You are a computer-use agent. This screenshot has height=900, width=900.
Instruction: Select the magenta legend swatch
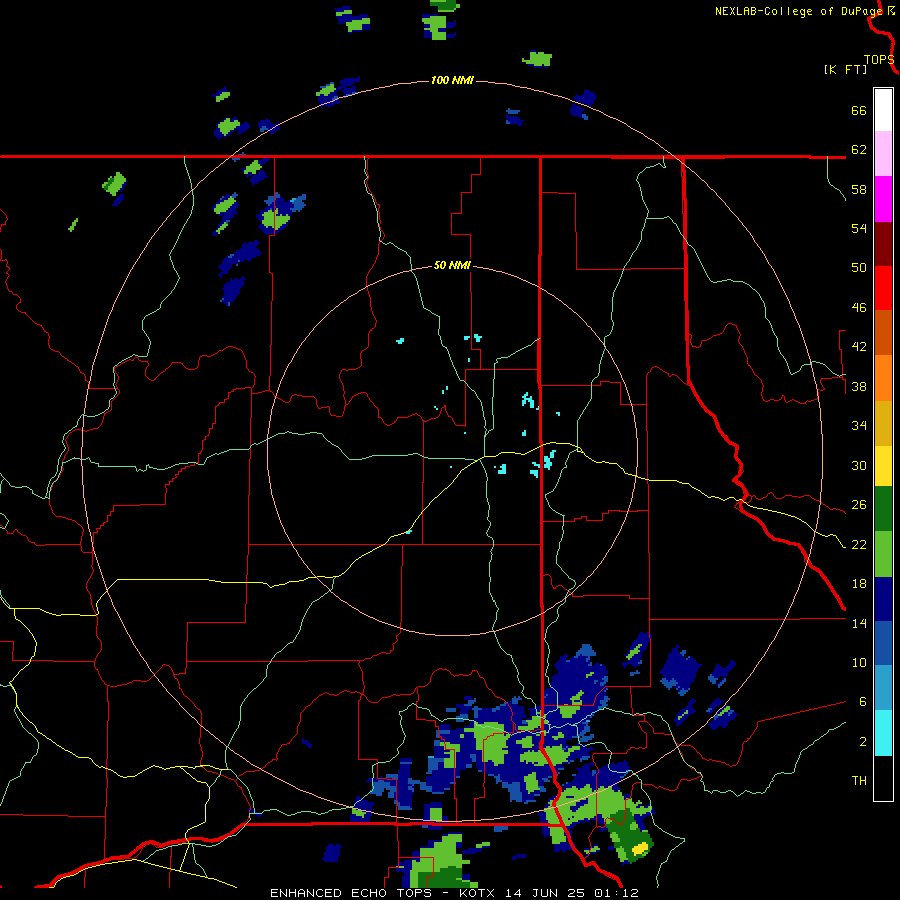pyautogui.click(x=883, y=199)
